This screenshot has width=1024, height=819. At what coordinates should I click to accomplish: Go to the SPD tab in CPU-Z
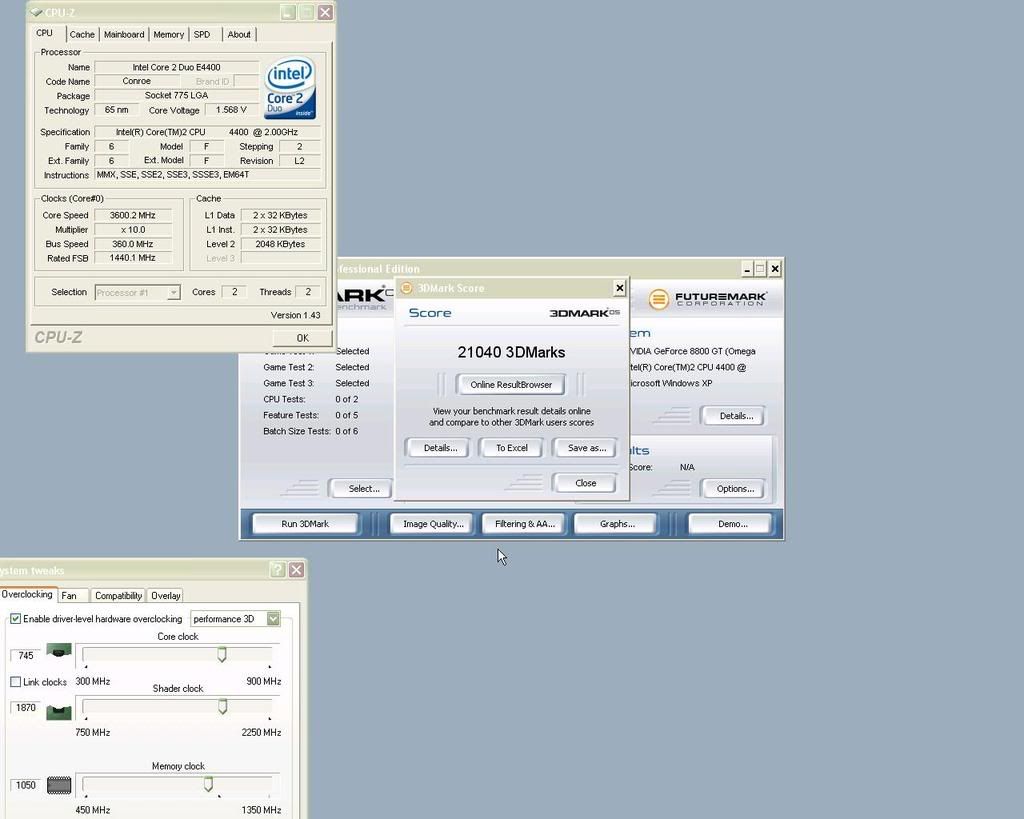click(x=202, y=35)
